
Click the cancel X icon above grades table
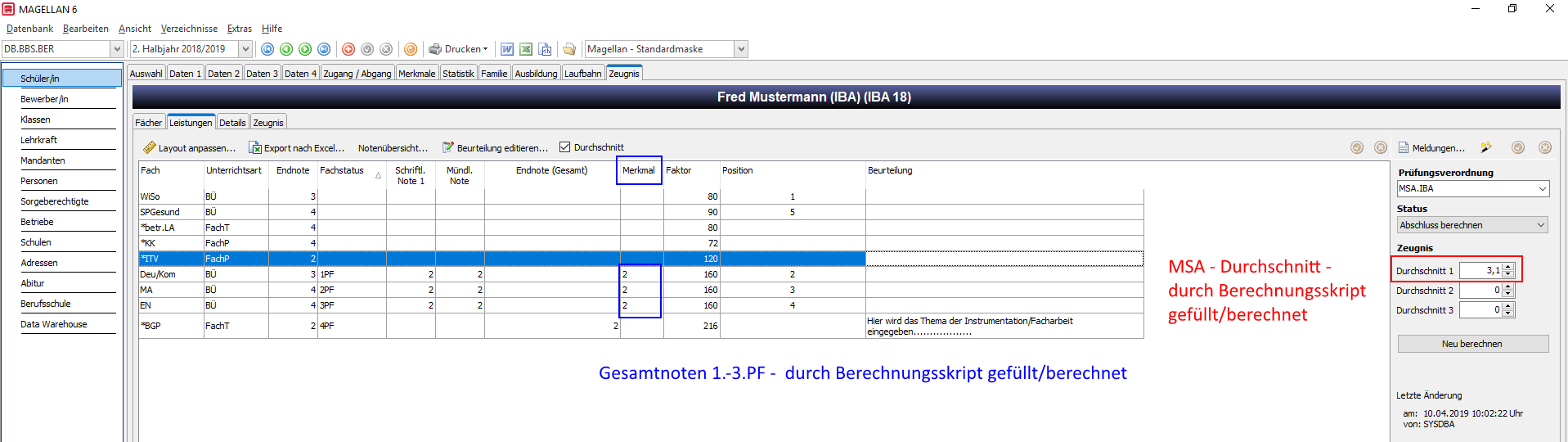coord(1381,147)
